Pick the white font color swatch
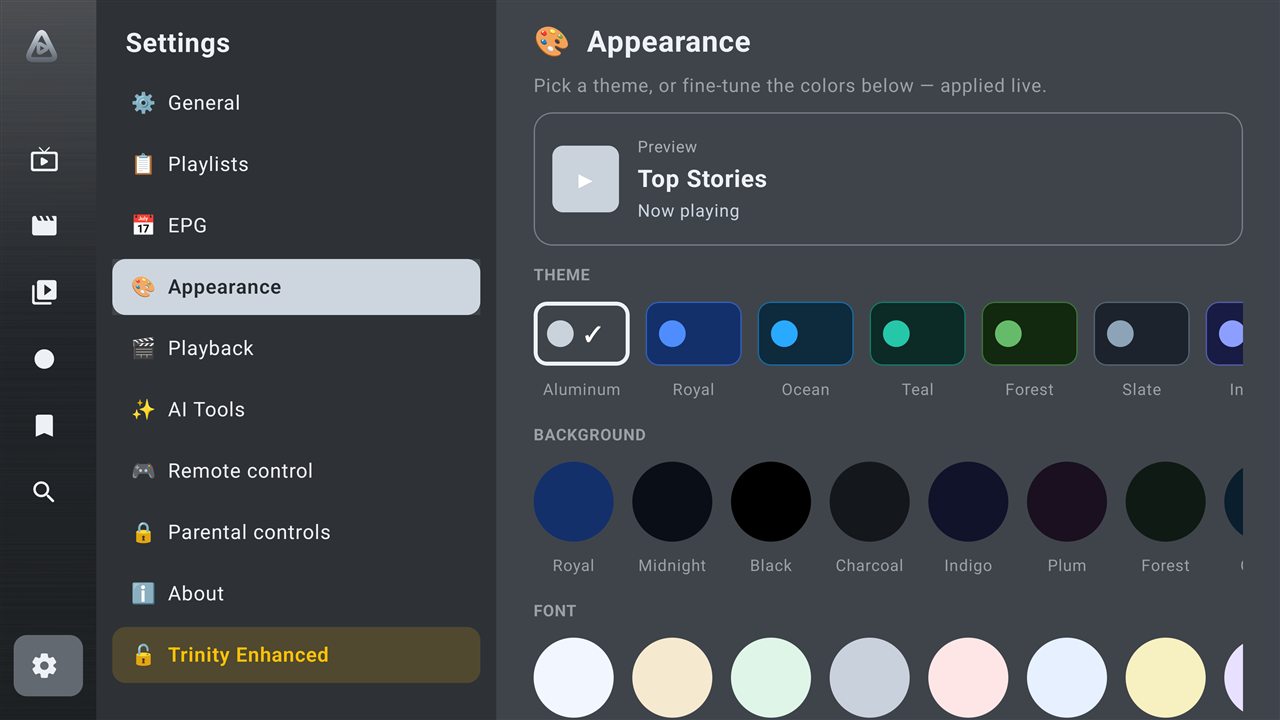The image size is (1280, 720). coord(573,678)
